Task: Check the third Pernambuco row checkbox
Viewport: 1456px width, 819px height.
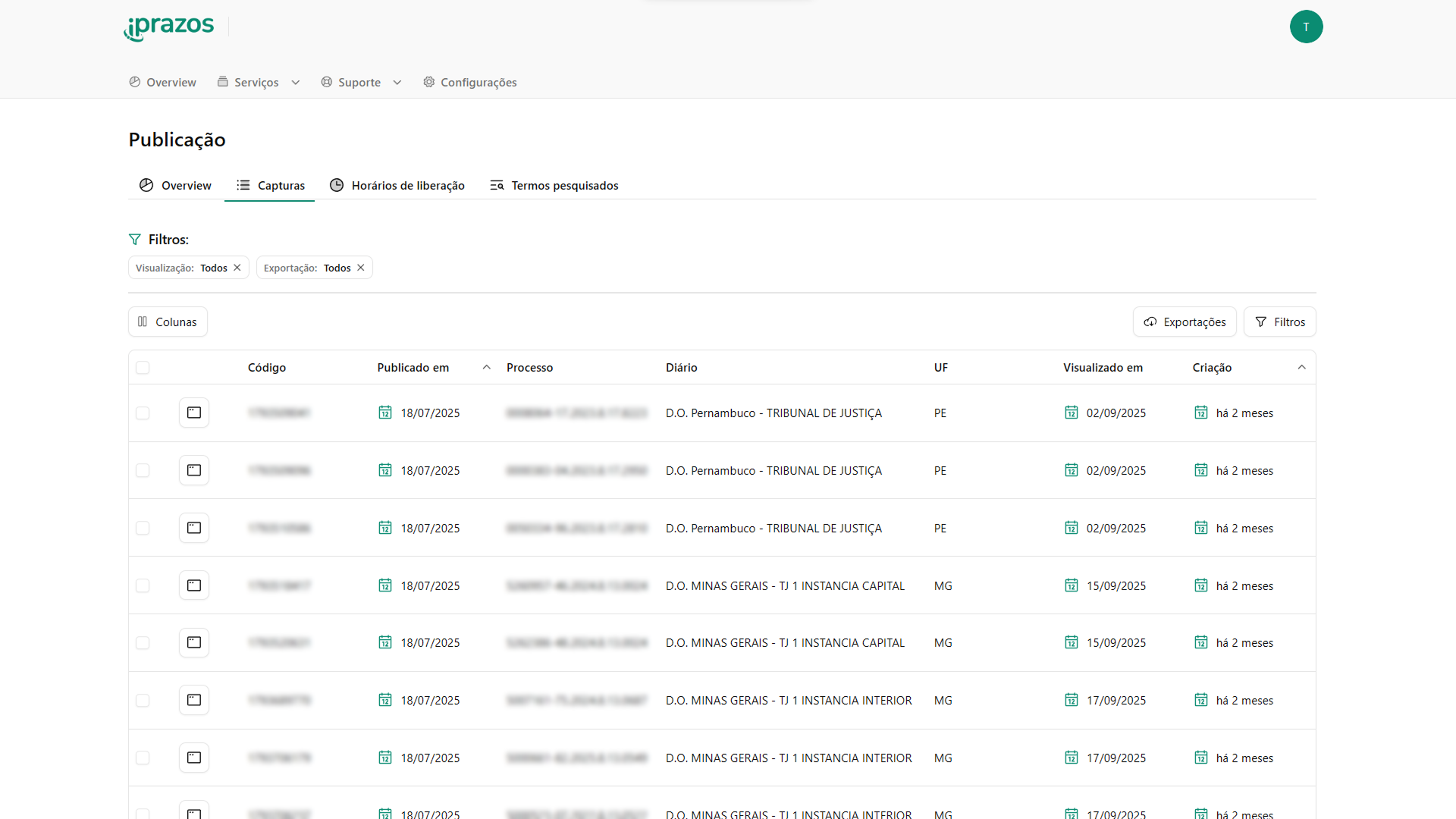Action: click(x=143, y=529)
